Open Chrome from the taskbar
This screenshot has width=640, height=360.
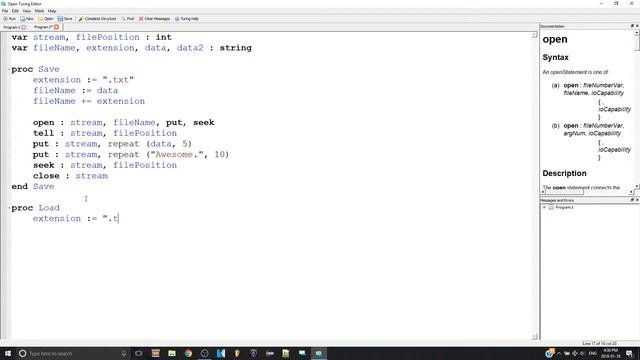click(x=188, y=353)
